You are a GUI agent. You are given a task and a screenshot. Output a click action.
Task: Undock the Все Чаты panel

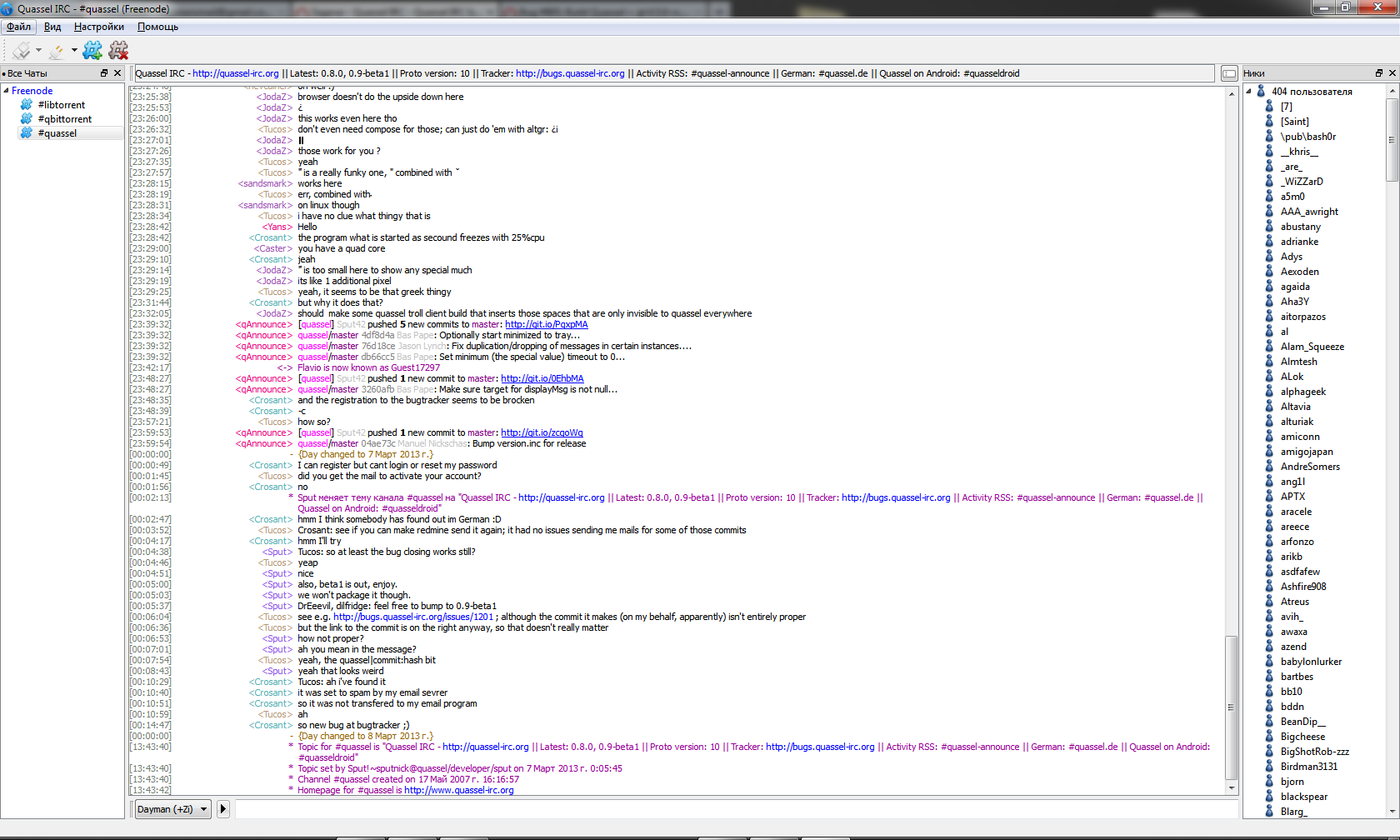click(x=104, y=73)
